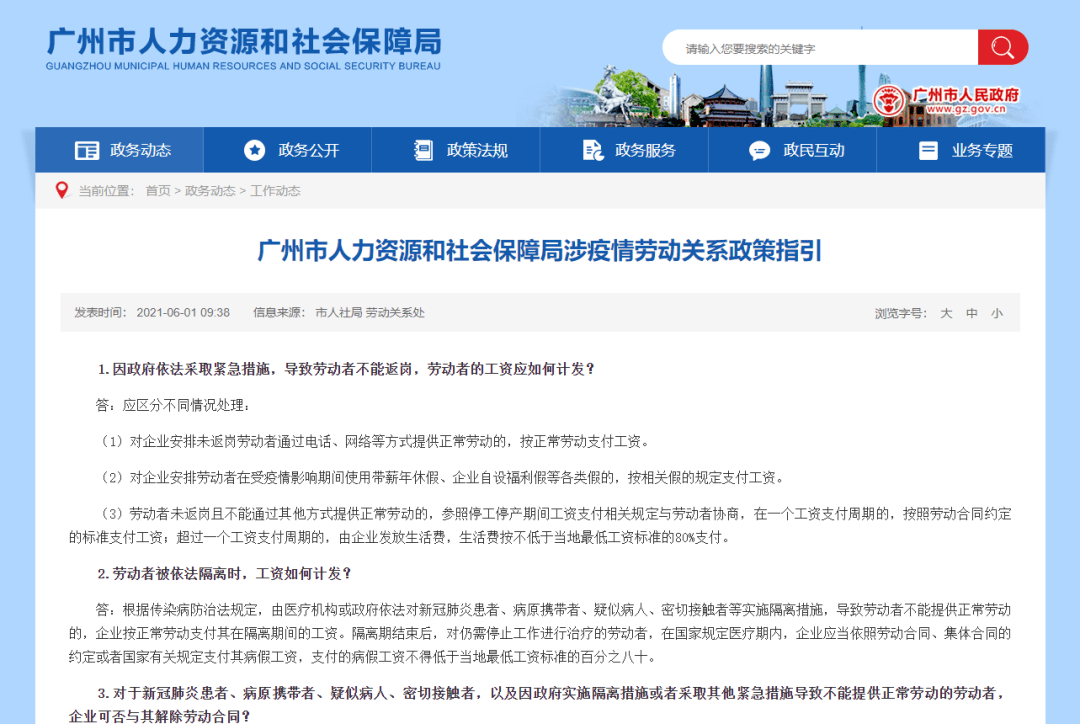Select 中 for medium font size
Viewport: 1080px width, 724px height.
971,312
